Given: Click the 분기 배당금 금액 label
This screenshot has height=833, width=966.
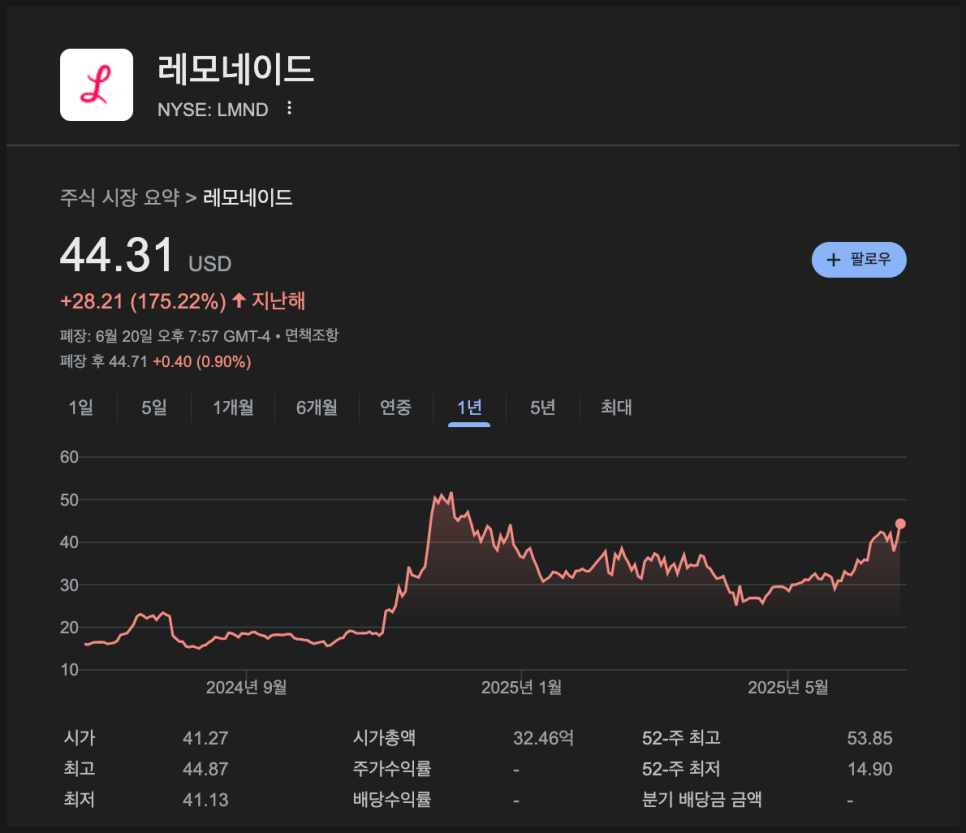Looking at the screenshot, I should point(702,800).
